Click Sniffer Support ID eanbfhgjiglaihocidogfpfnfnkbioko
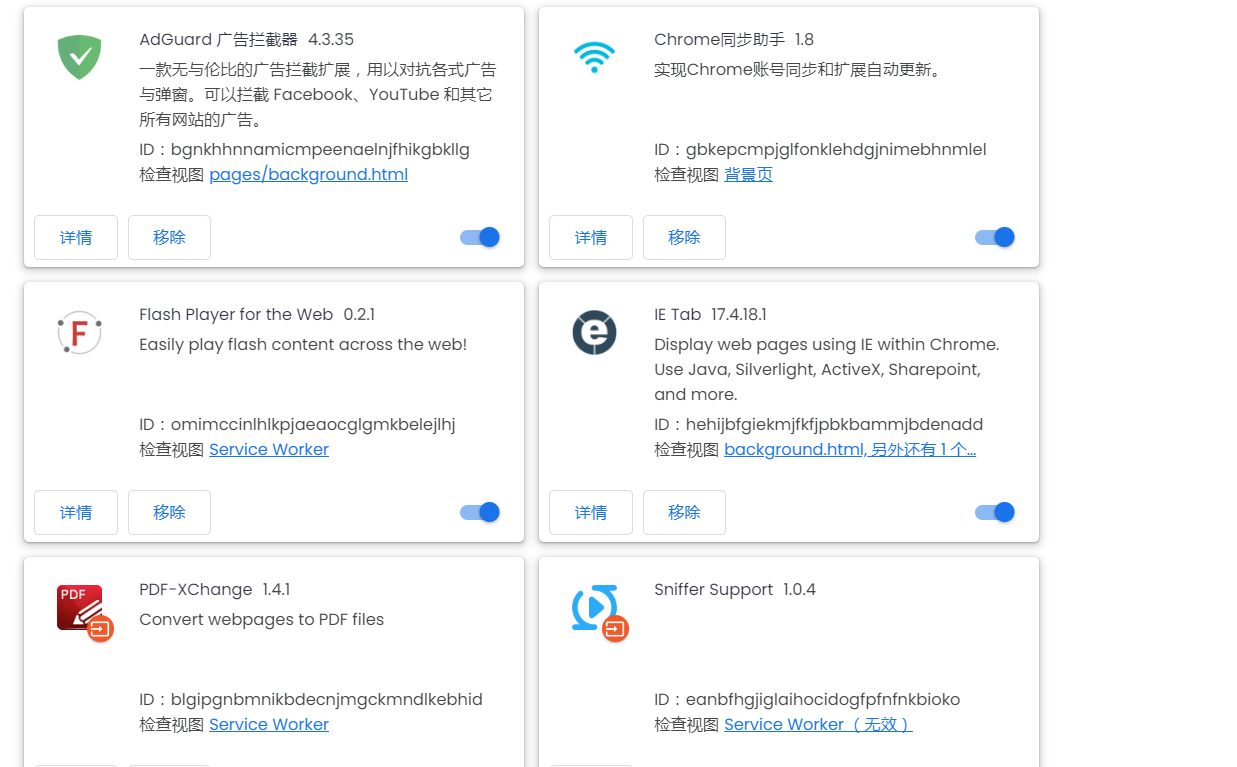Image resolution: width=1237 pixels, height=767 pixels. [807, 699]
